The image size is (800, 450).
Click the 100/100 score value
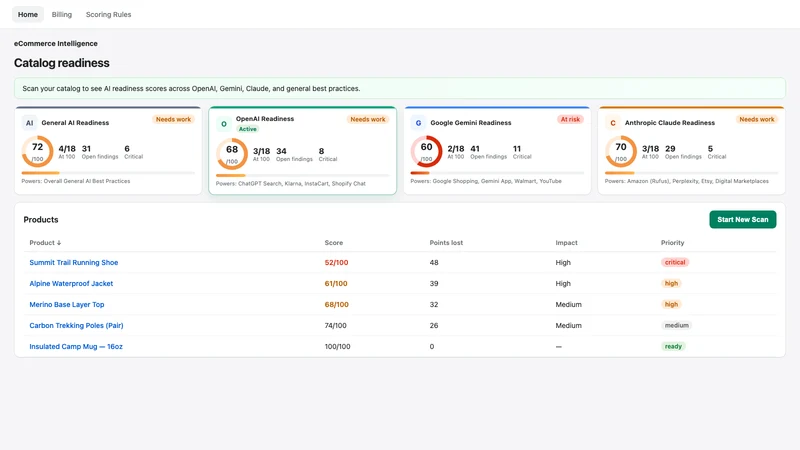pyautogui.click(x=337, y=346)
